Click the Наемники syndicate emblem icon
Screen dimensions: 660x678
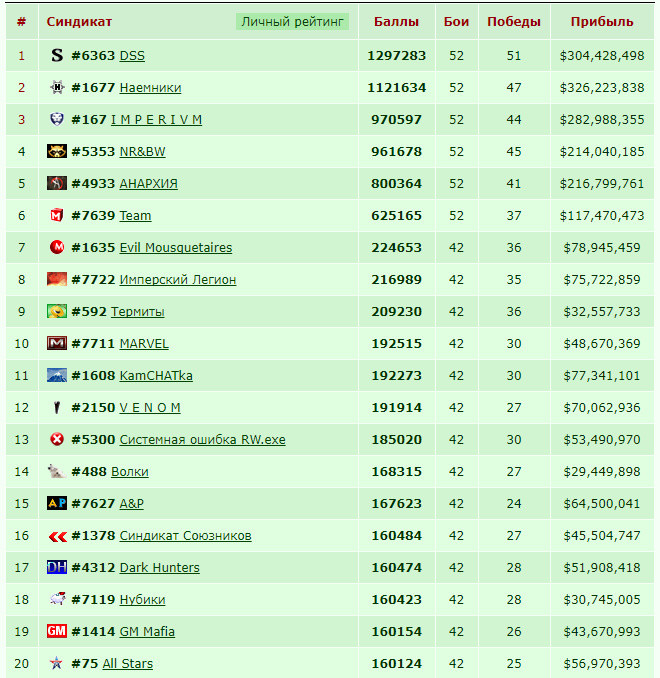click(57, 87)
